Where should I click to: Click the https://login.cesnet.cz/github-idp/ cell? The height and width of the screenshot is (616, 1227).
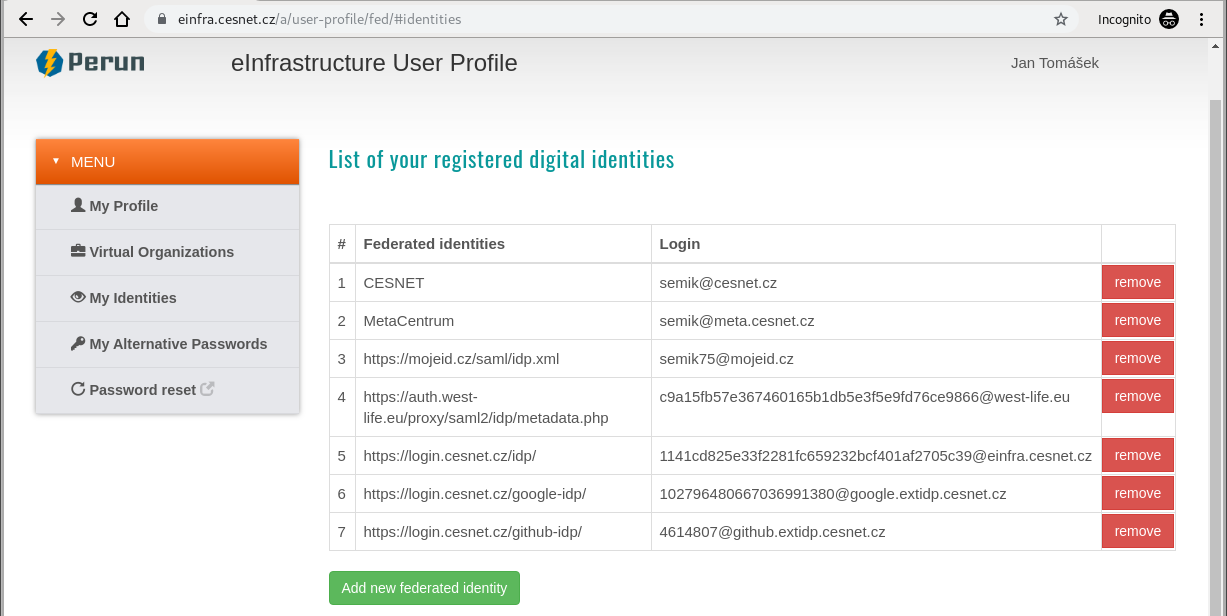pos(503,532)
